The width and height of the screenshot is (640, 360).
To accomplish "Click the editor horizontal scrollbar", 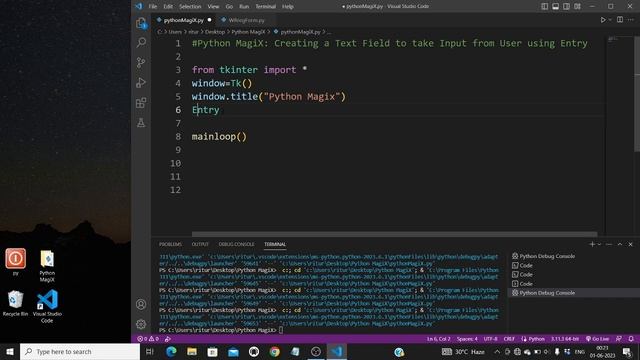I will tap(394, 234).
